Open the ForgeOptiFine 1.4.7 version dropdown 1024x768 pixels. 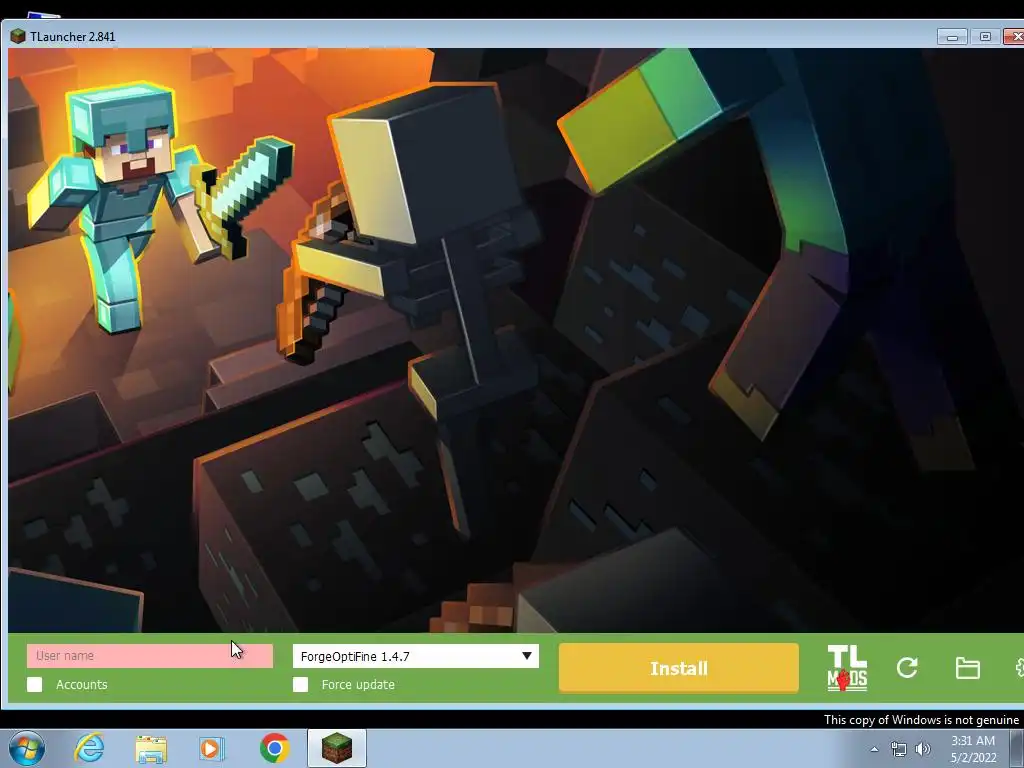415,656
